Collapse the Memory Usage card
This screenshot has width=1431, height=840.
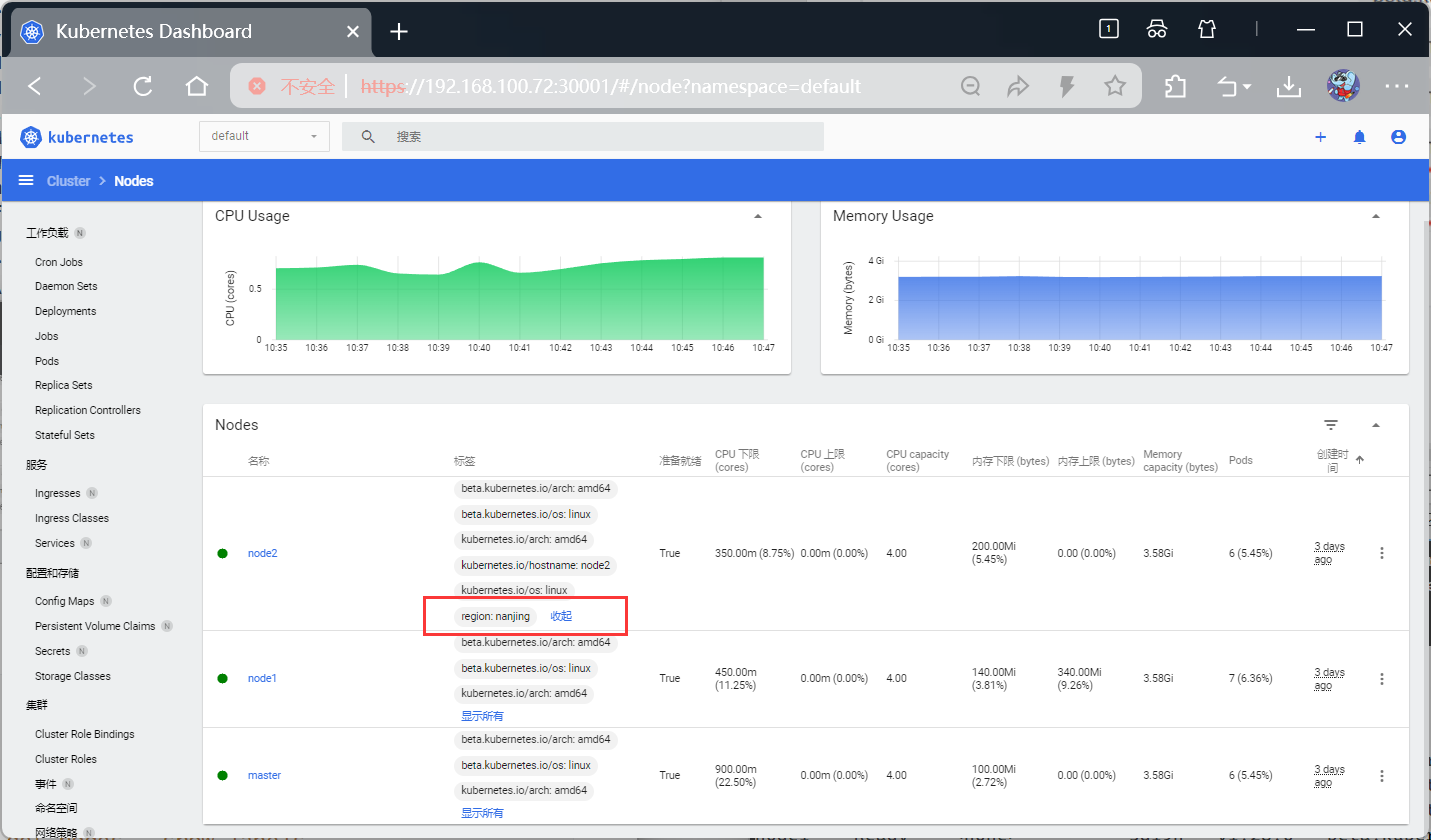[1376, 216]
